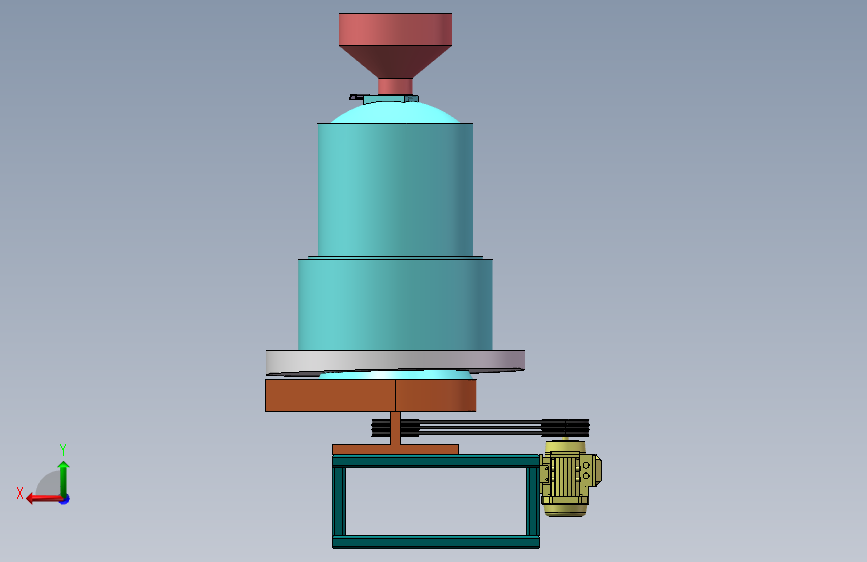867x562 pixels.
Task: Select the yellow electric motor
Action: [571, 477]
